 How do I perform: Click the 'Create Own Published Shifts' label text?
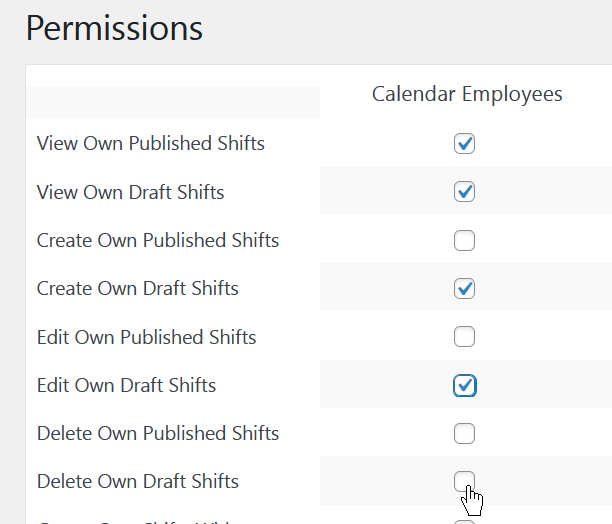[158, 240]
